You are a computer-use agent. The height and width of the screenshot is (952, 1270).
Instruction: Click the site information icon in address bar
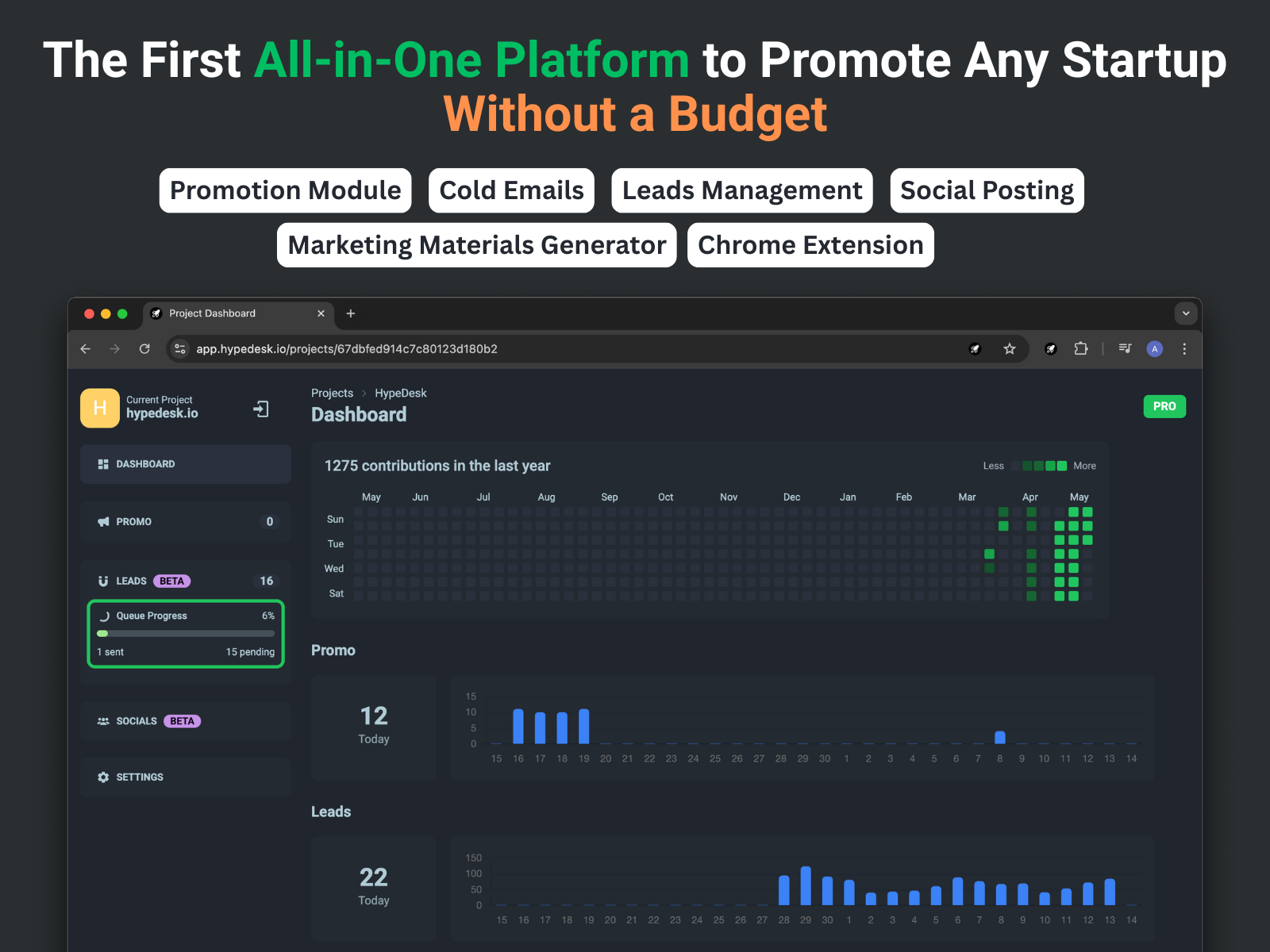point(180,349)
